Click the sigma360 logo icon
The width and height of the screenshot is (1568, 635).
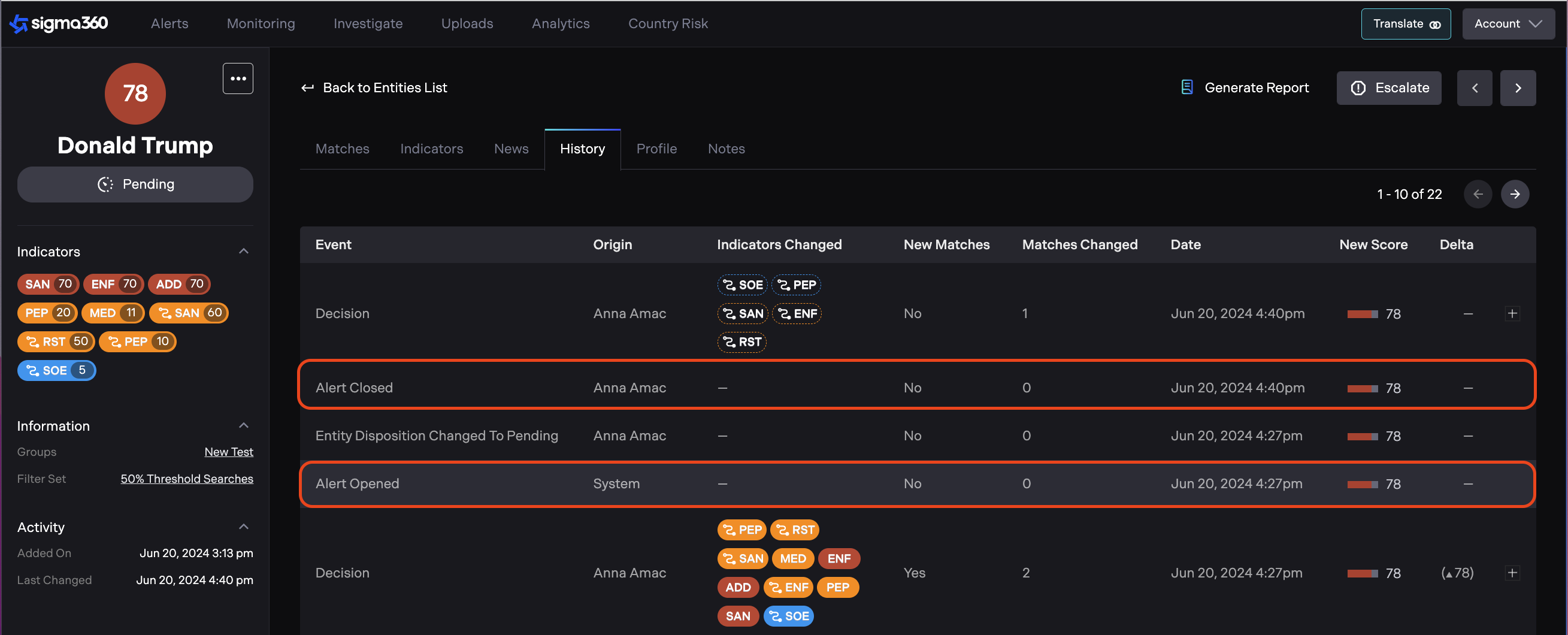(x=19, y=24)
